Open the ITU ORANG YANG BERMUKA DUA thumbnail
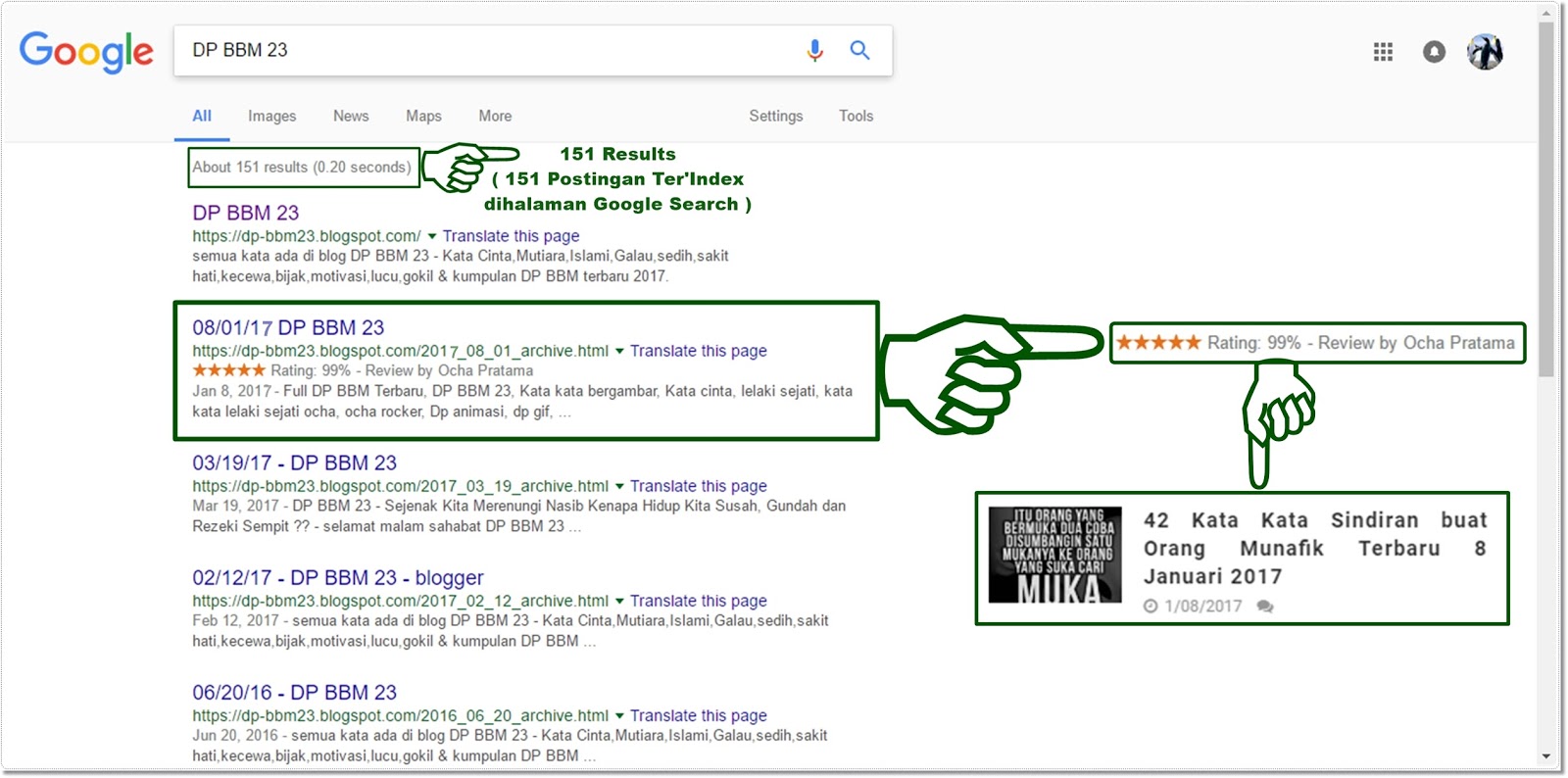 1054,555
